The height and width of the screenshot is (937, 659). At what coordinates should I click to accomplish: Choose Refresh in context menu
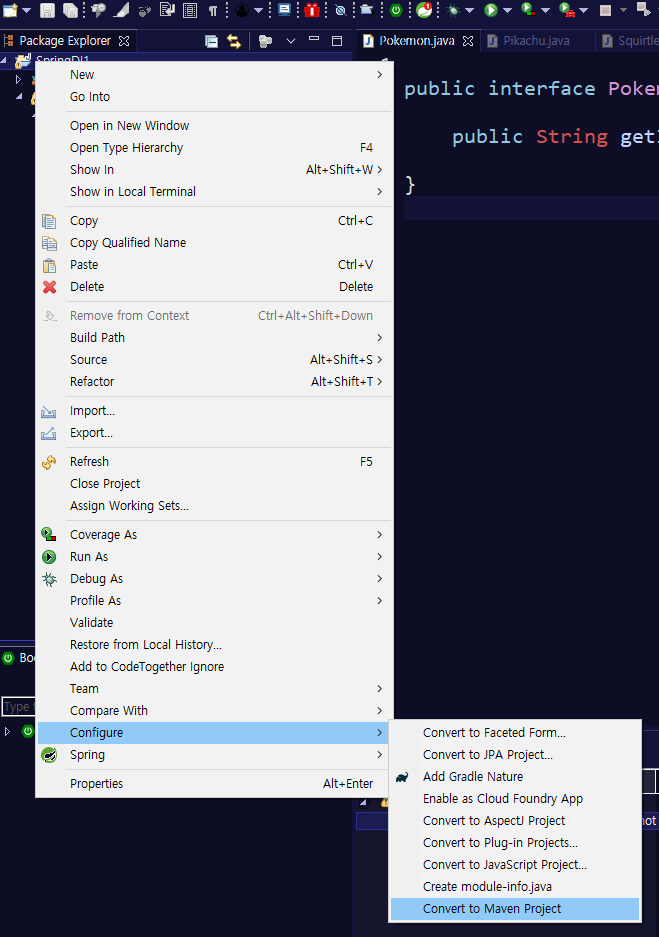[215, 462]
